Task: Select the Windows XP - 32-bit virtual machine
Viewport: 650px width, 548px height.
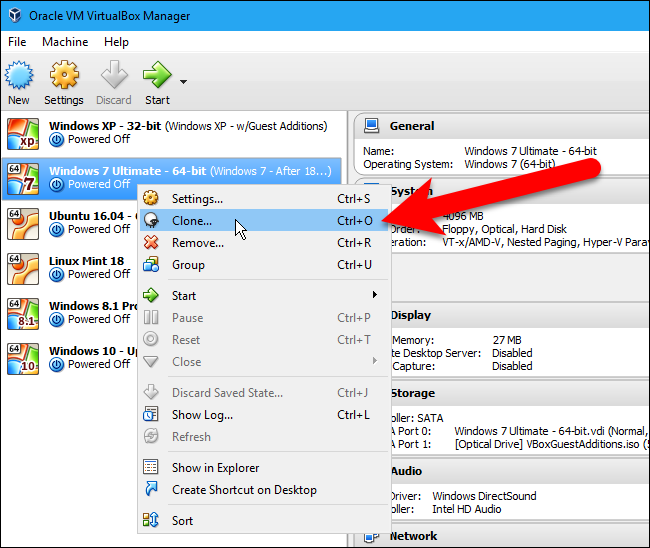Action: pos(174,133)
